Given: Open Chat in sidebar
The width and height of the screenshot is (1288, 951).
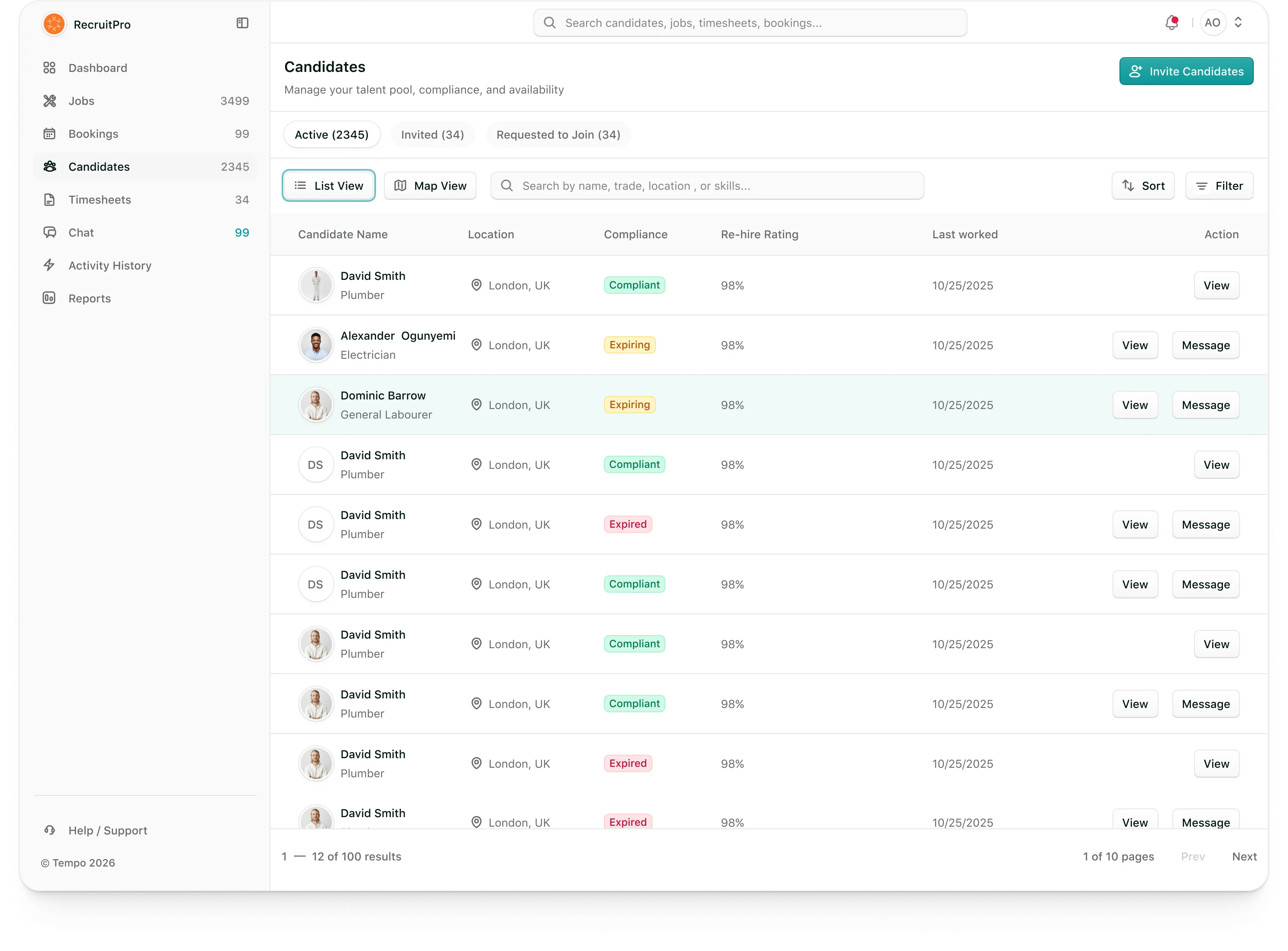Looking at the screenshot, I should click(145, 233).
